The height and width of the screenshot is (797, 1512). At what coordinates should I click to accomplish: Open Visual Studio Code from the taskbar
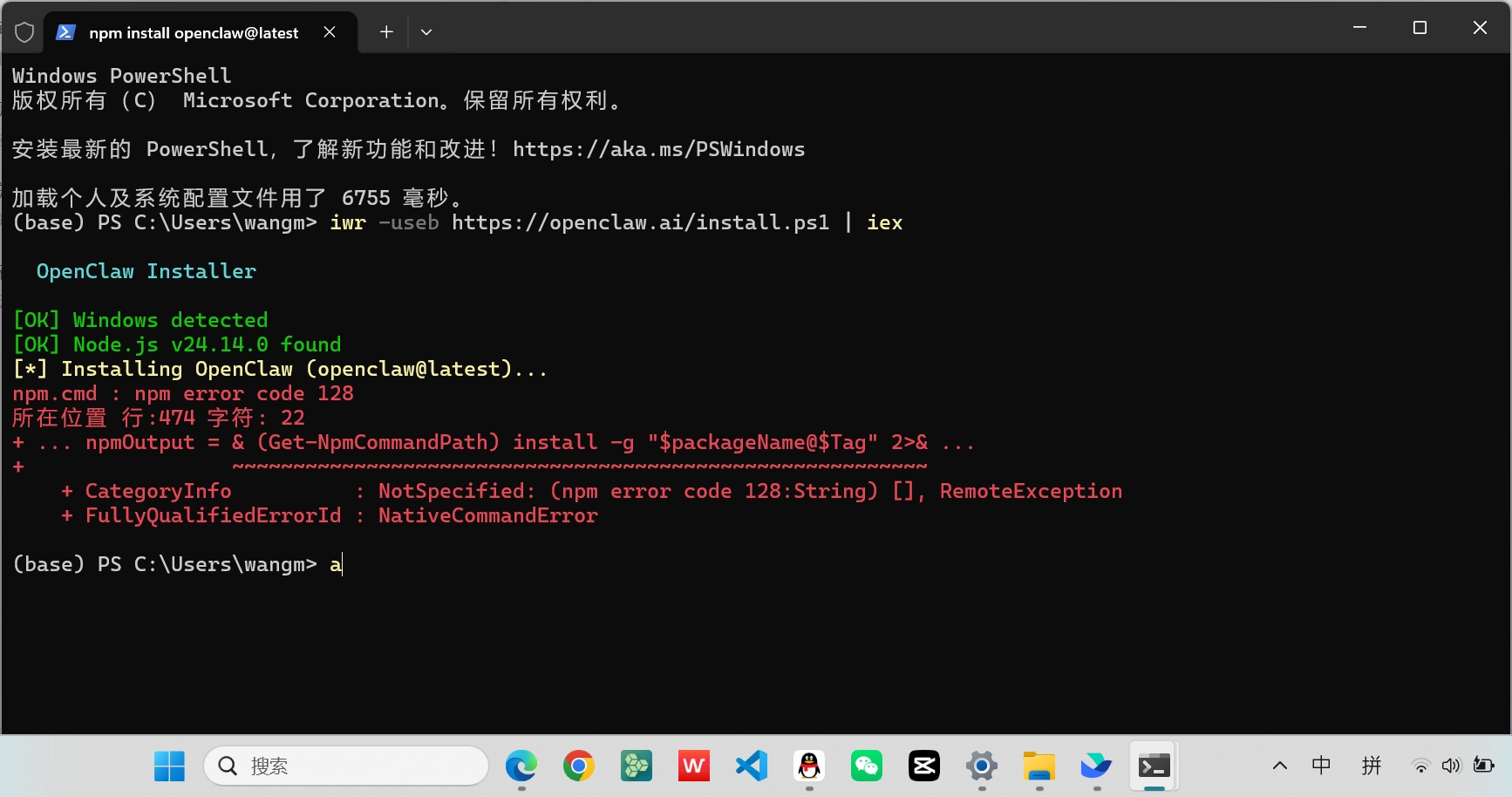(751, 766)
